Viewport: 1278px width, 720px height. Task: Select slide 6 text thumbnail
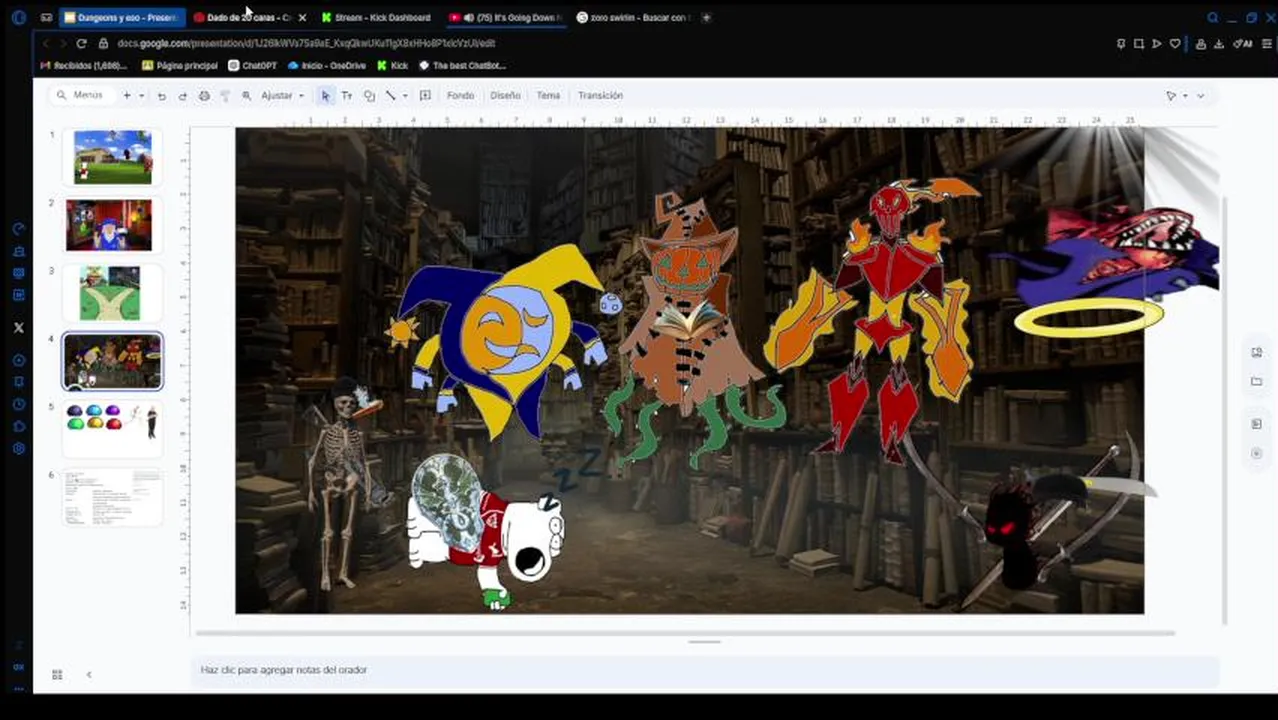(x=113, y=496)
